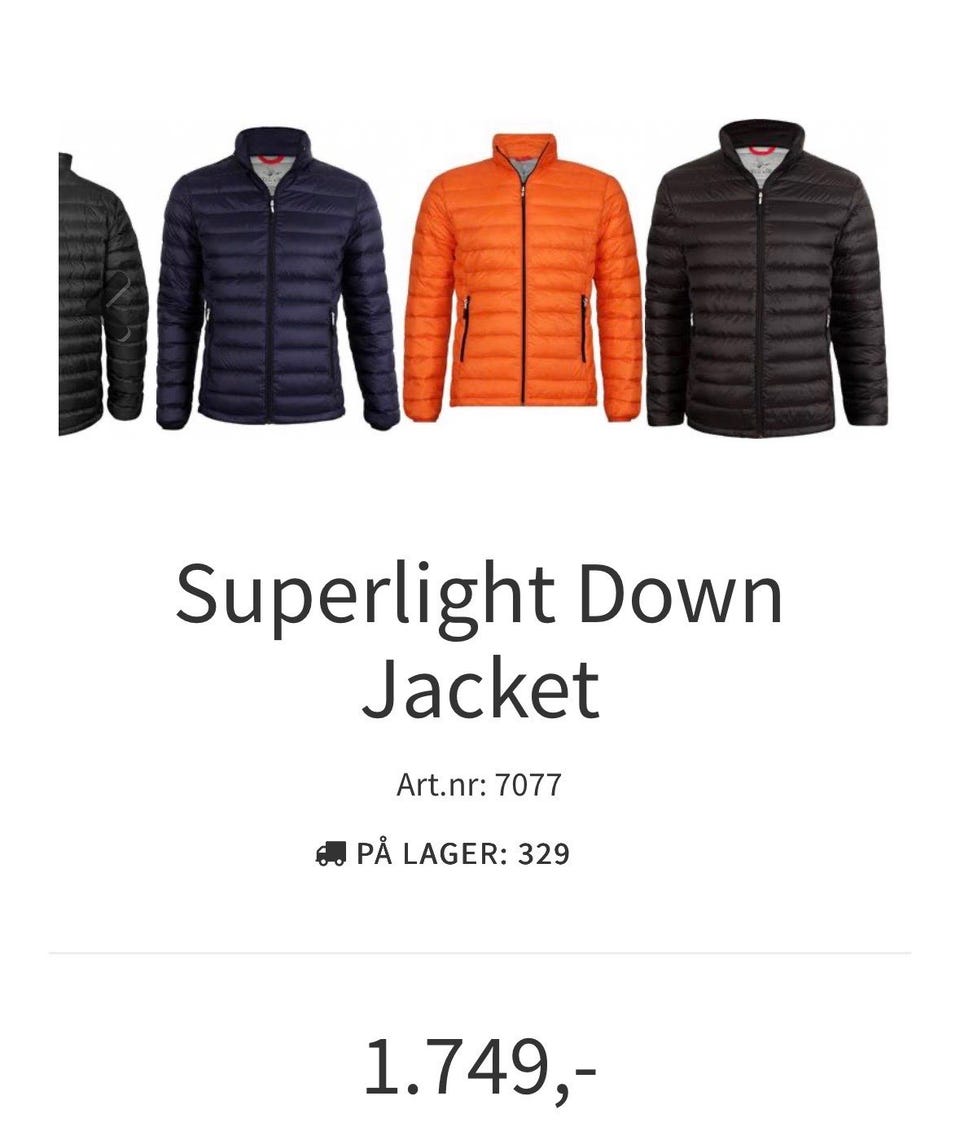Select the navy blue jacket image
This screenshot has height=1140, width=960.
[x=277, y=278]
